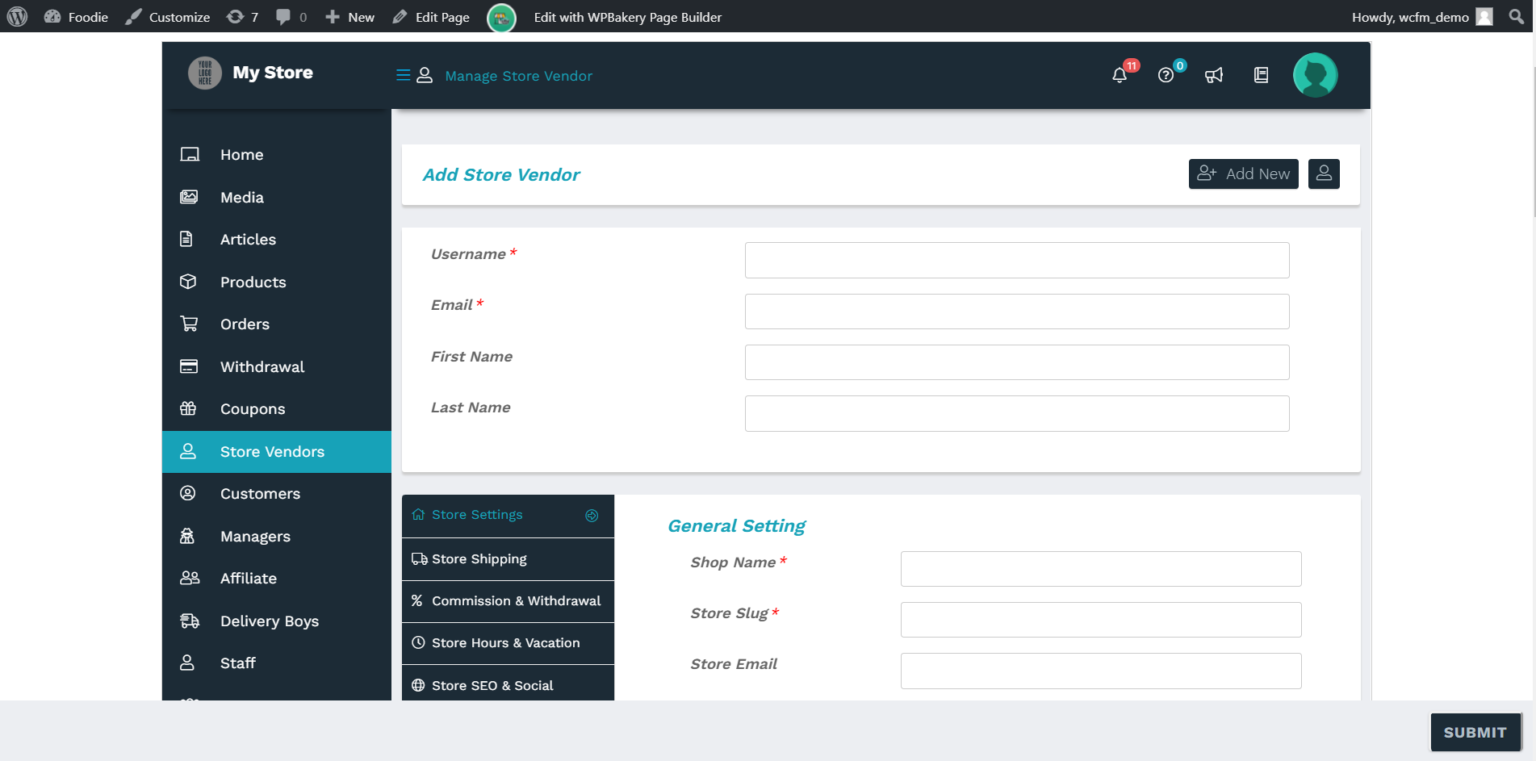This screenshot has width=1536, height=761.
Task: Go to Articles in the sidebar
Action: click(277, 240)
